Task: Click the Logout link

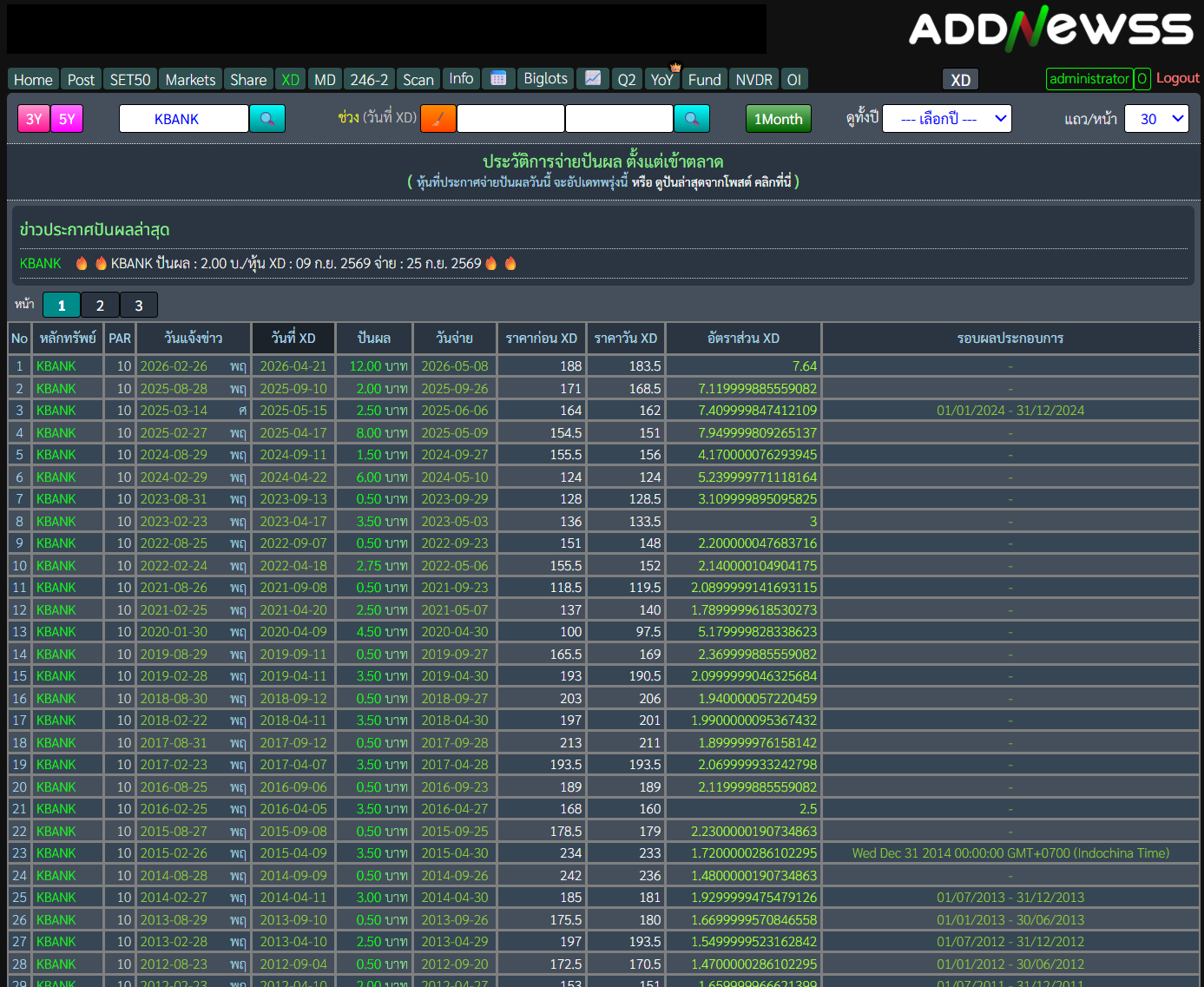Action: point(1178,78)
